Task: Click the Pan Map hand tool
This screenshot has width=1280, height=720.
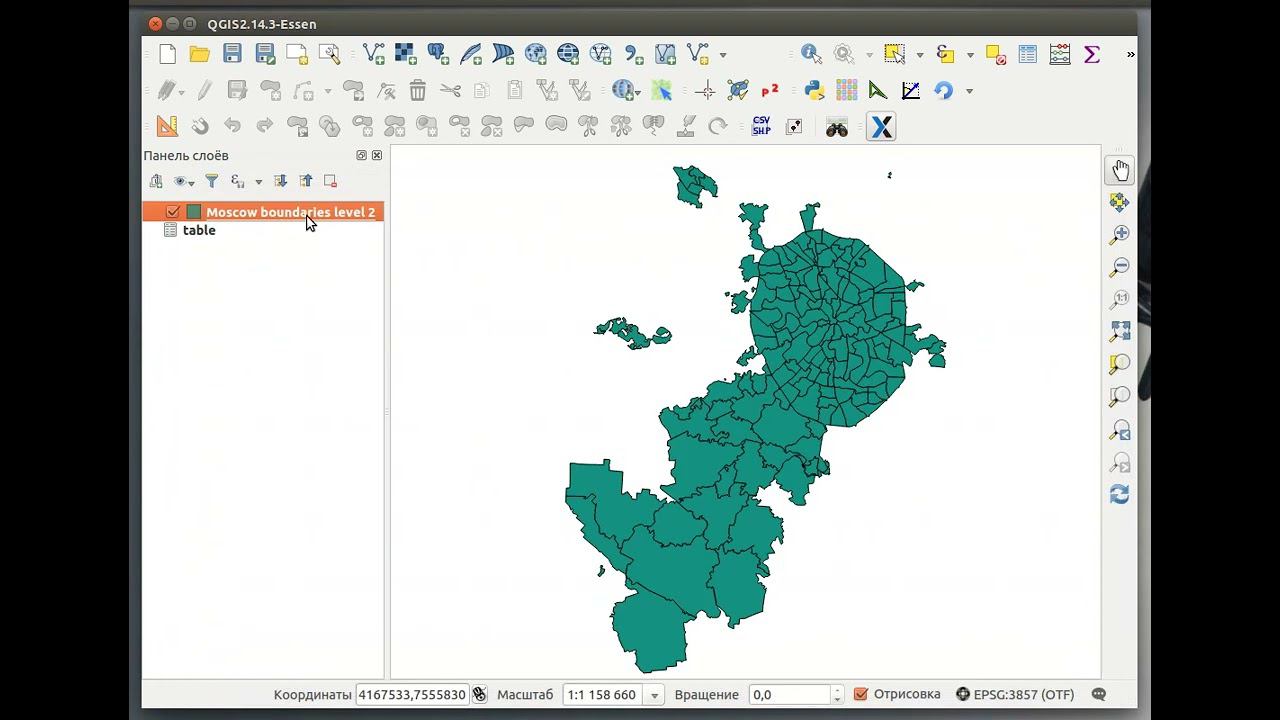Action: click(x=1119, y=171)
